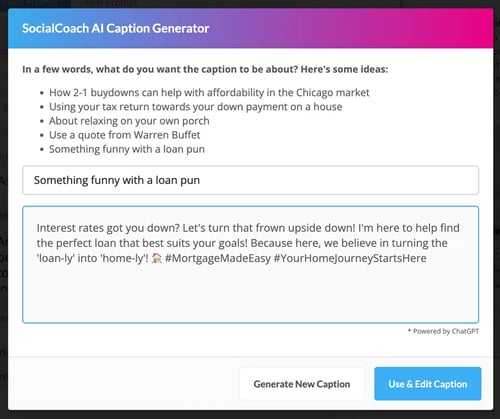The image size is (500, 419).
Task: Click the Powered by ChatGPT note
Action: point(443,331)
